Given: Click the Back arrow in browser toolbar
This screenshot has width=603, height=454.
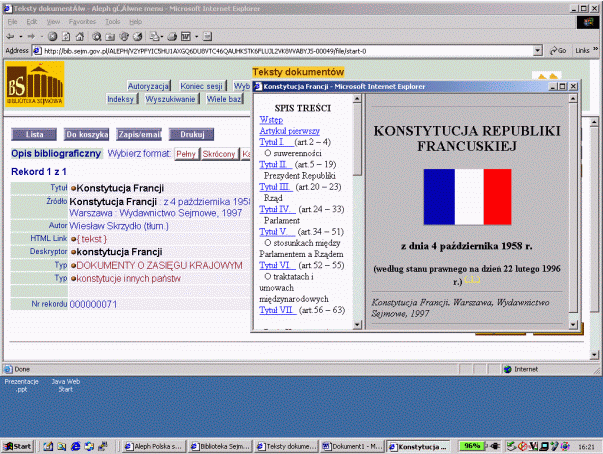Looking at the screenshot, I should tap(11, 34).
